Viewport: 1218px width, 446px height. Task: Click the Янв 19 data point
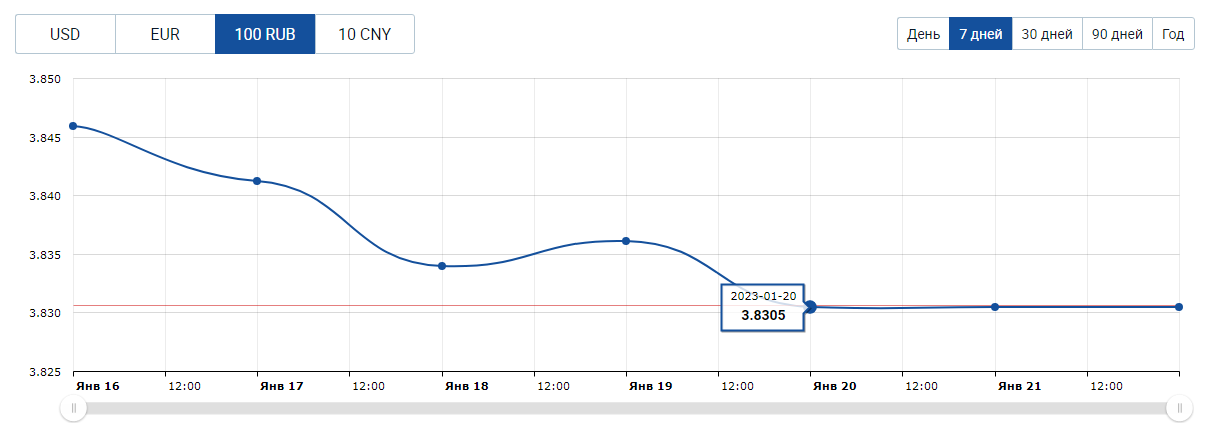pyautogui.click(x=626, y=241)
